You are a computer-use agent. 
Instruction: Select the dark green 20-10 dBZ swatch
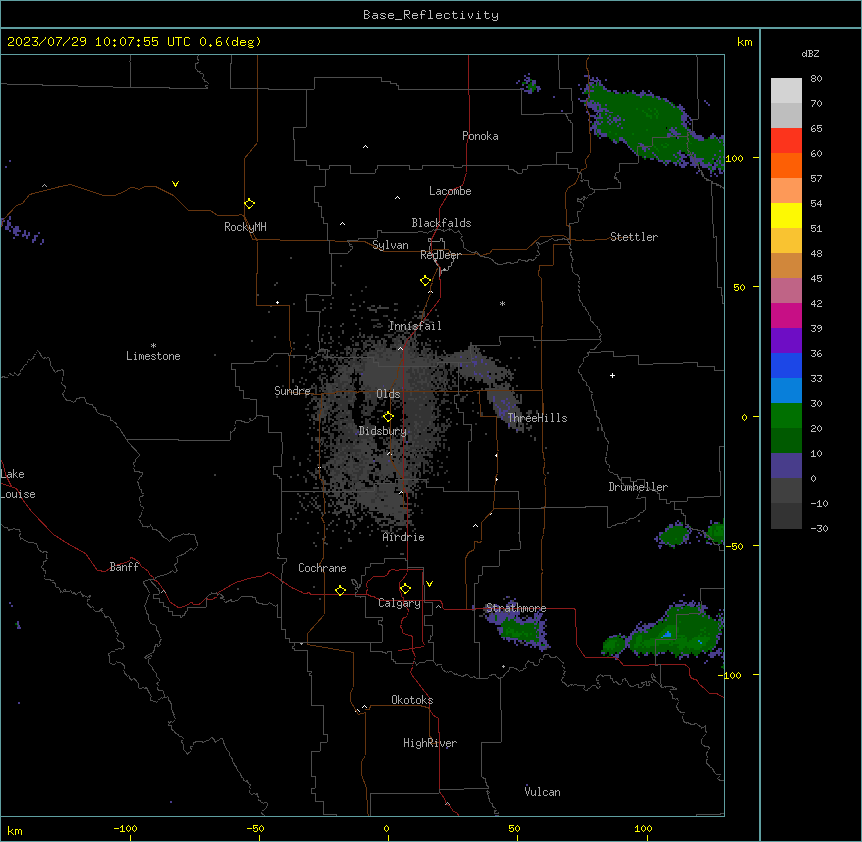pos(786,441)
